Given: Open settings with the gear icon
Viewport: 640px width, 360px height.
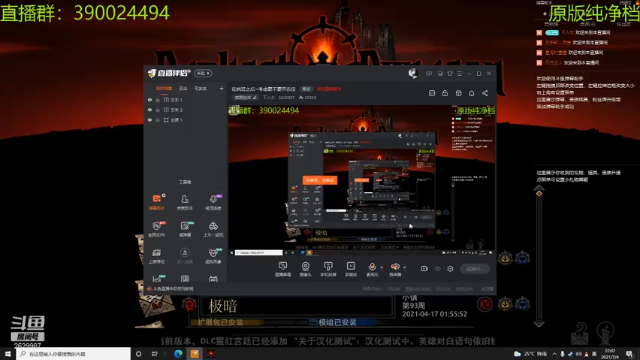Looking at the screenshot, I should coord(450,269).
